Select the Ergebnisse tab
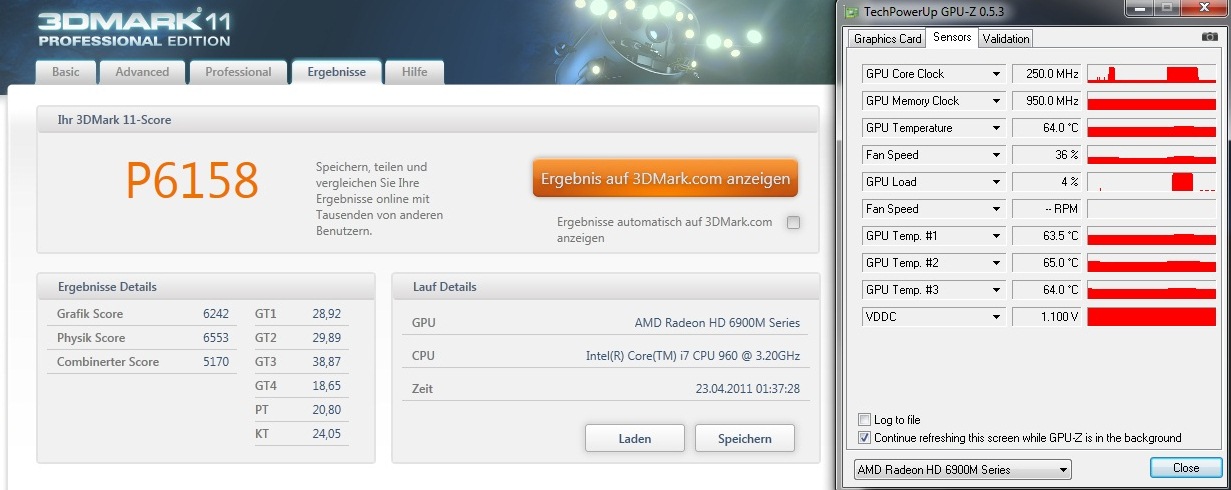The image size is (1231, 490). (337, 72)
